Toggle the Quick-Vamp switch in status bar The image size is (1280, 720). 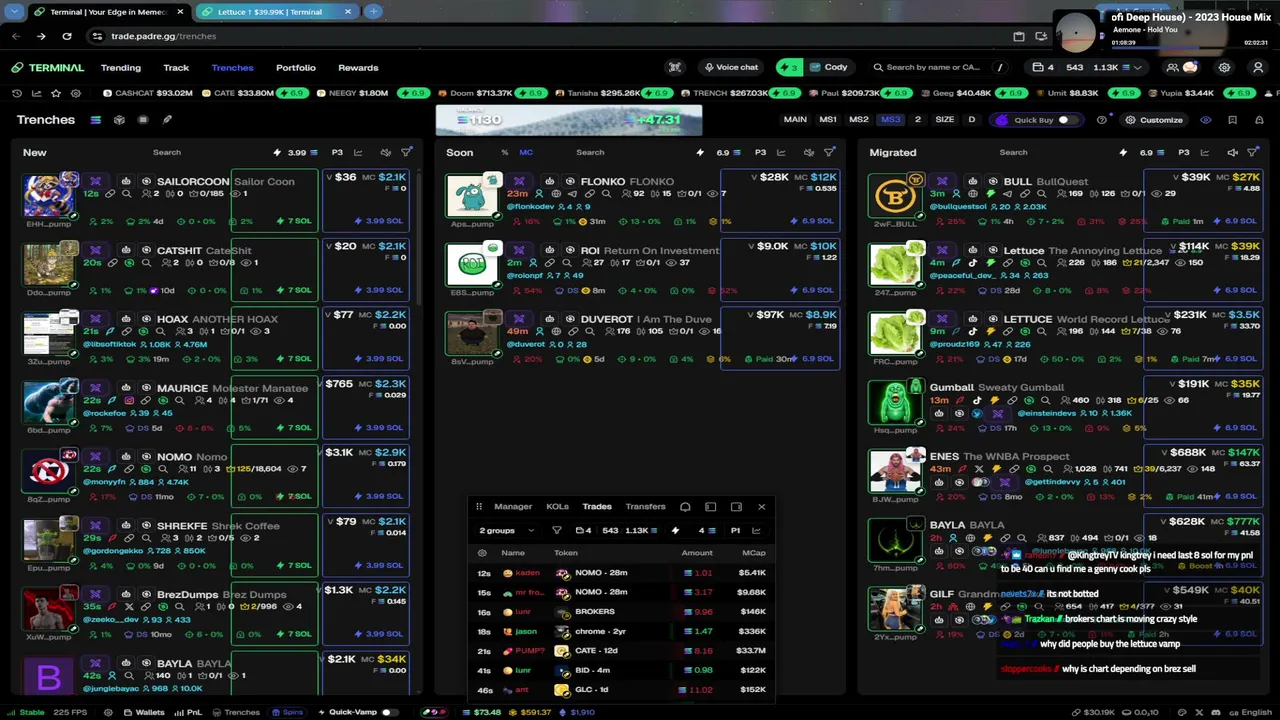[x=390, y=712]
